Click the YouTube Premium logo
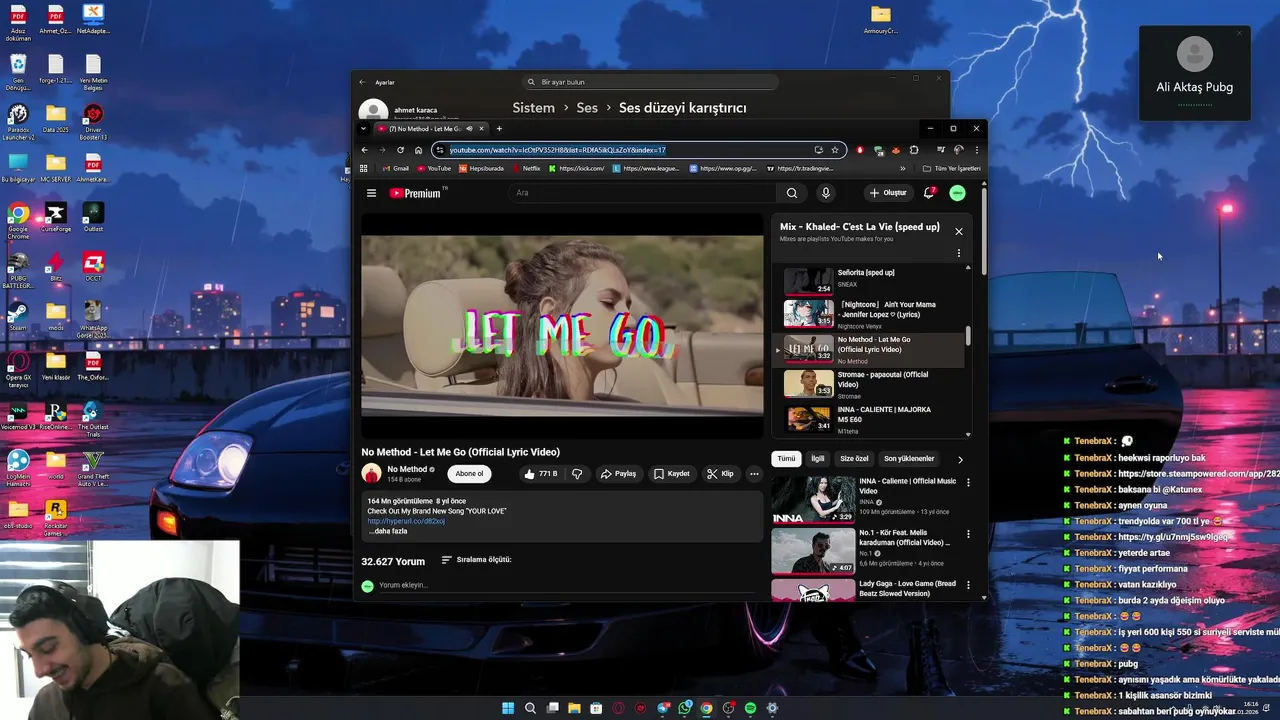The width and height of the screenshot is (1280, 720). point(415,193)
